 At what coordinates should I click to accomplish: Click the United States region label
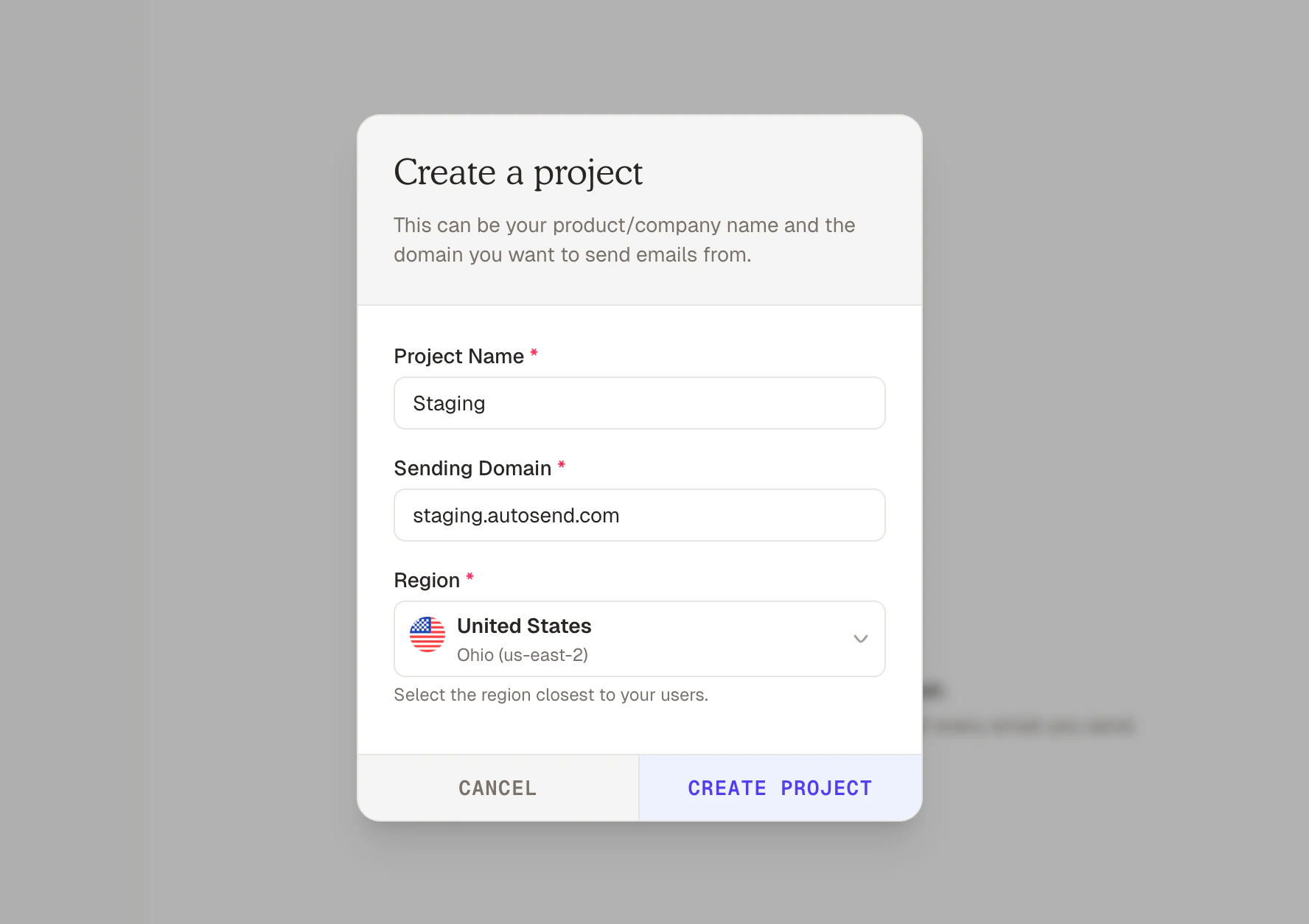point(524,626)
